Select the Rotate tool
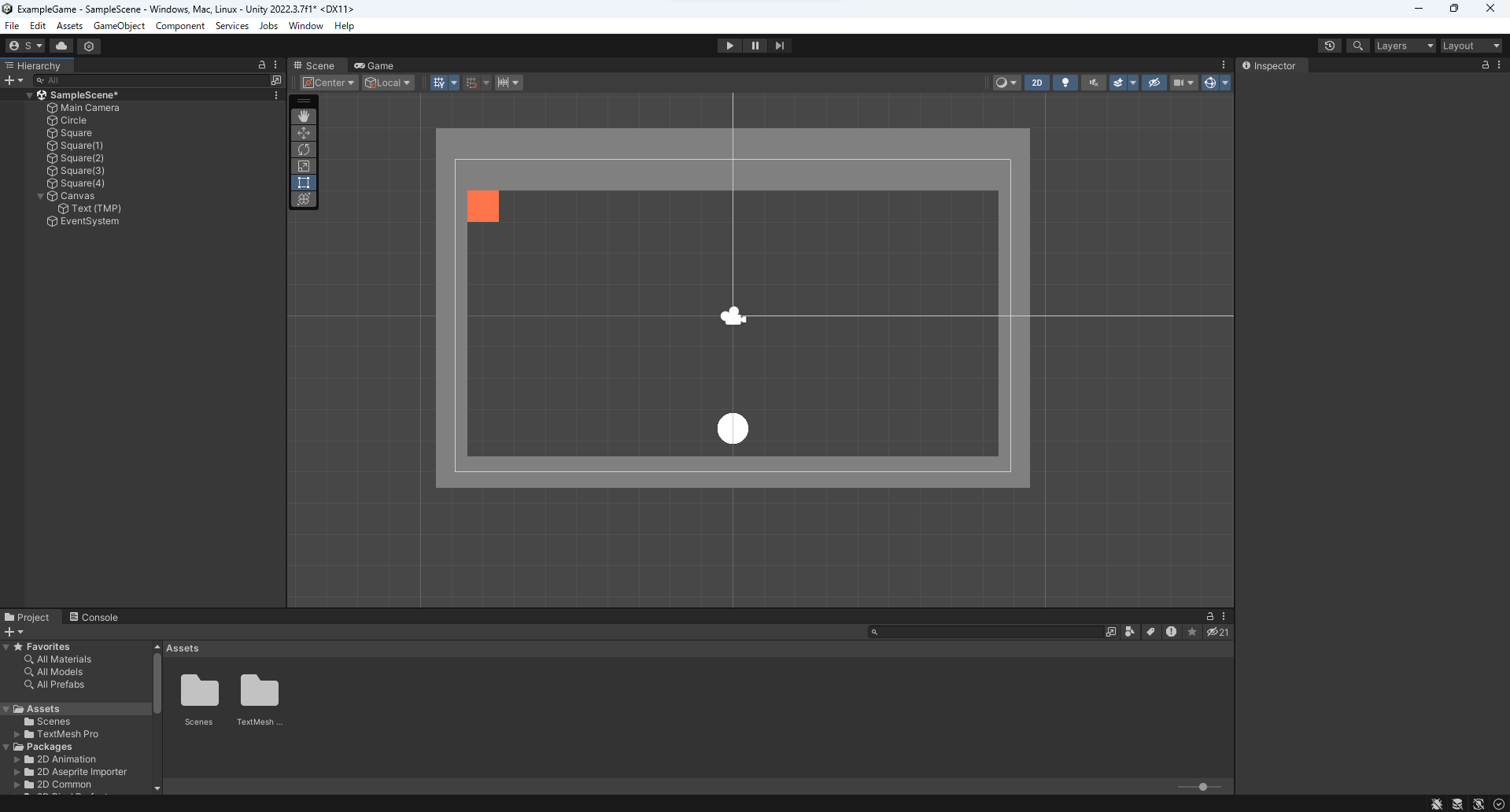Viewport: 1510px width, 812px height. click(x=304, y=149)
